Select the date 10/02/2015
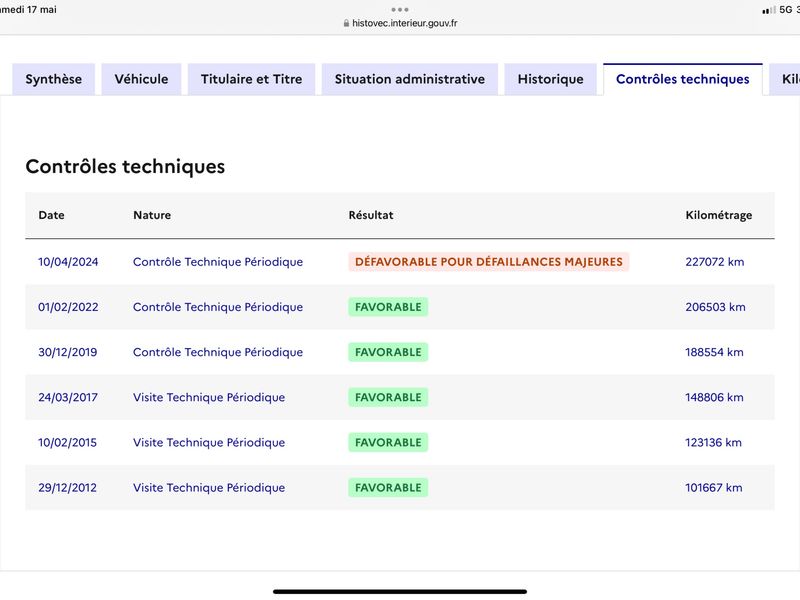The image size is (800, 600). pyautogui.click(x=67, y=442)
